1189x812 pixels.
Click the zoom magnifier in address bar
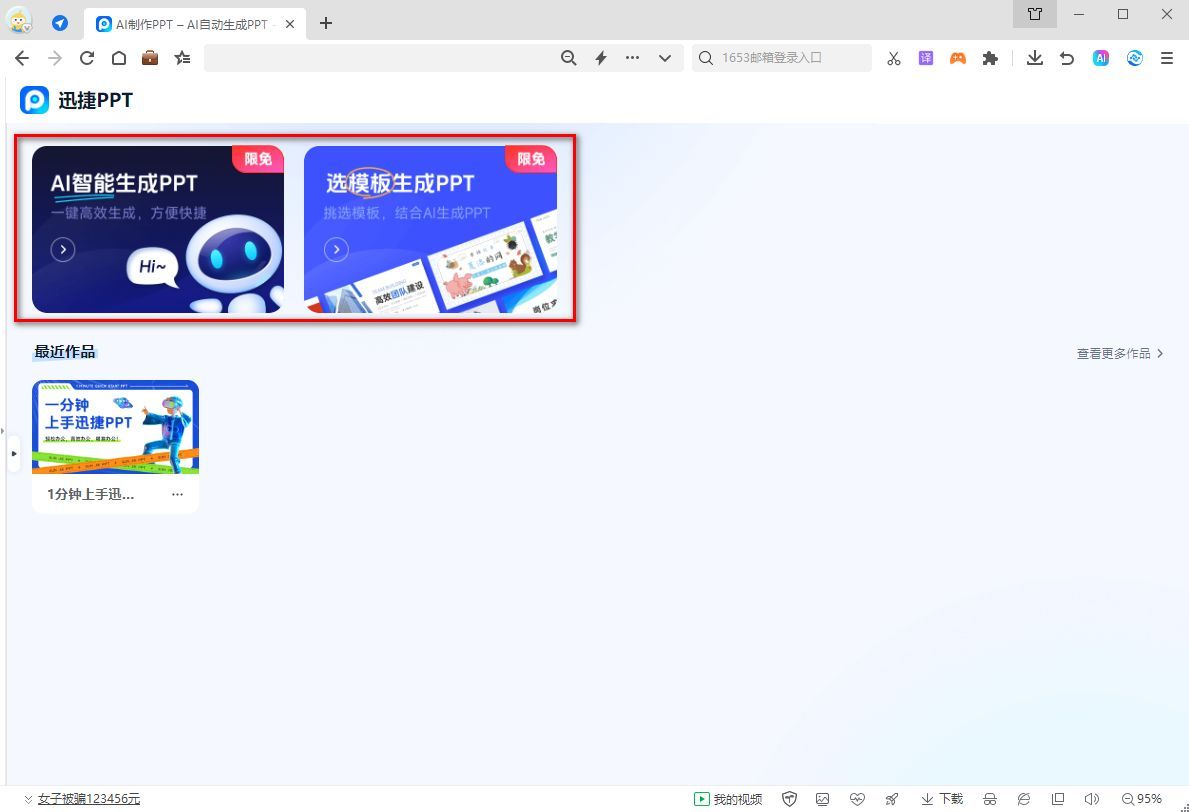[x=569, y=58]
